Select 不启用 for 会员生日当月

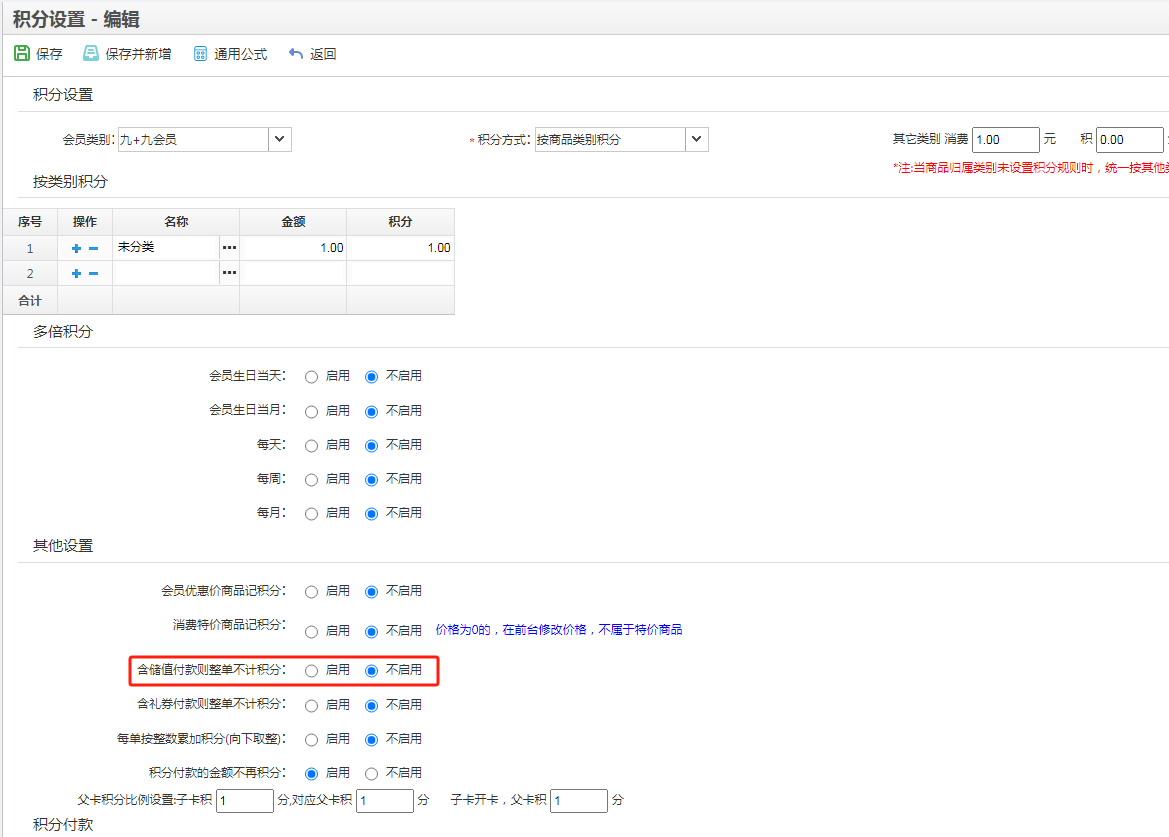click(371, 411)
